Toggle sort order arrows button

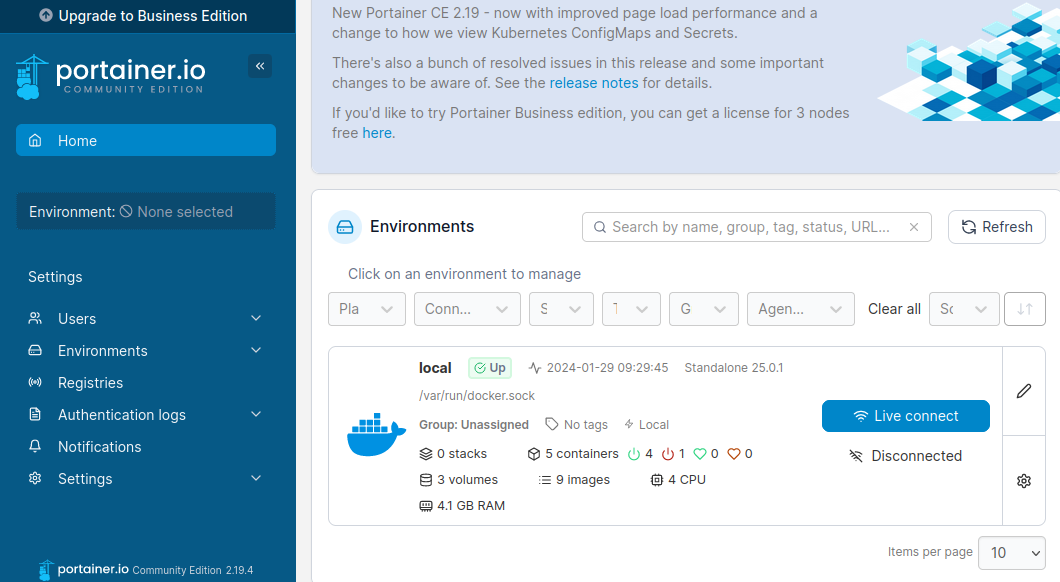[x=1025, y=309]
